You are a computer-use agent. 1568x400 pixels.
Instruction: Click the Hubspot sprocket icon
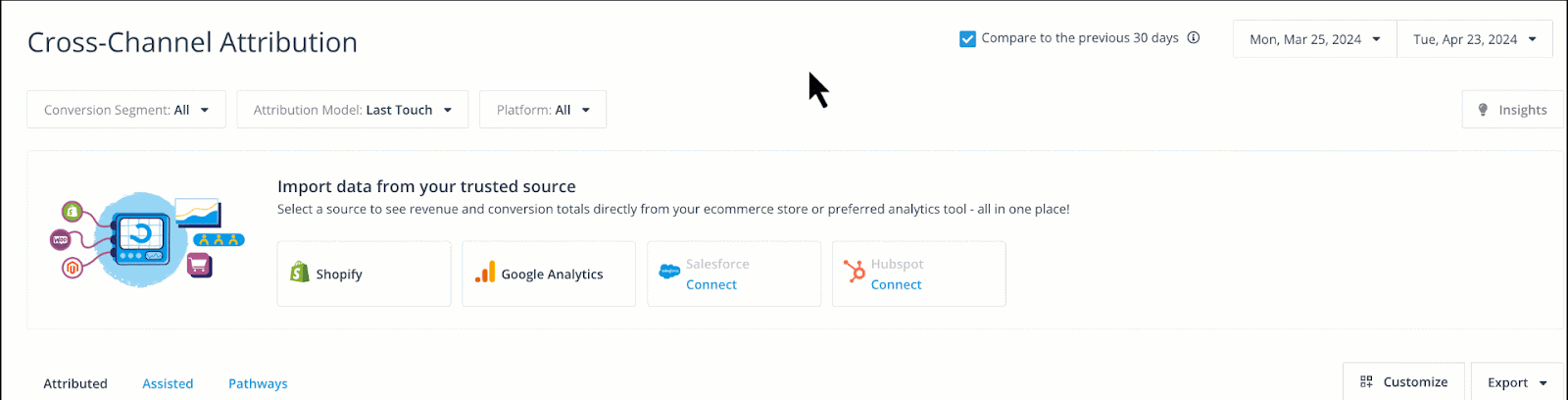point(855,272)
